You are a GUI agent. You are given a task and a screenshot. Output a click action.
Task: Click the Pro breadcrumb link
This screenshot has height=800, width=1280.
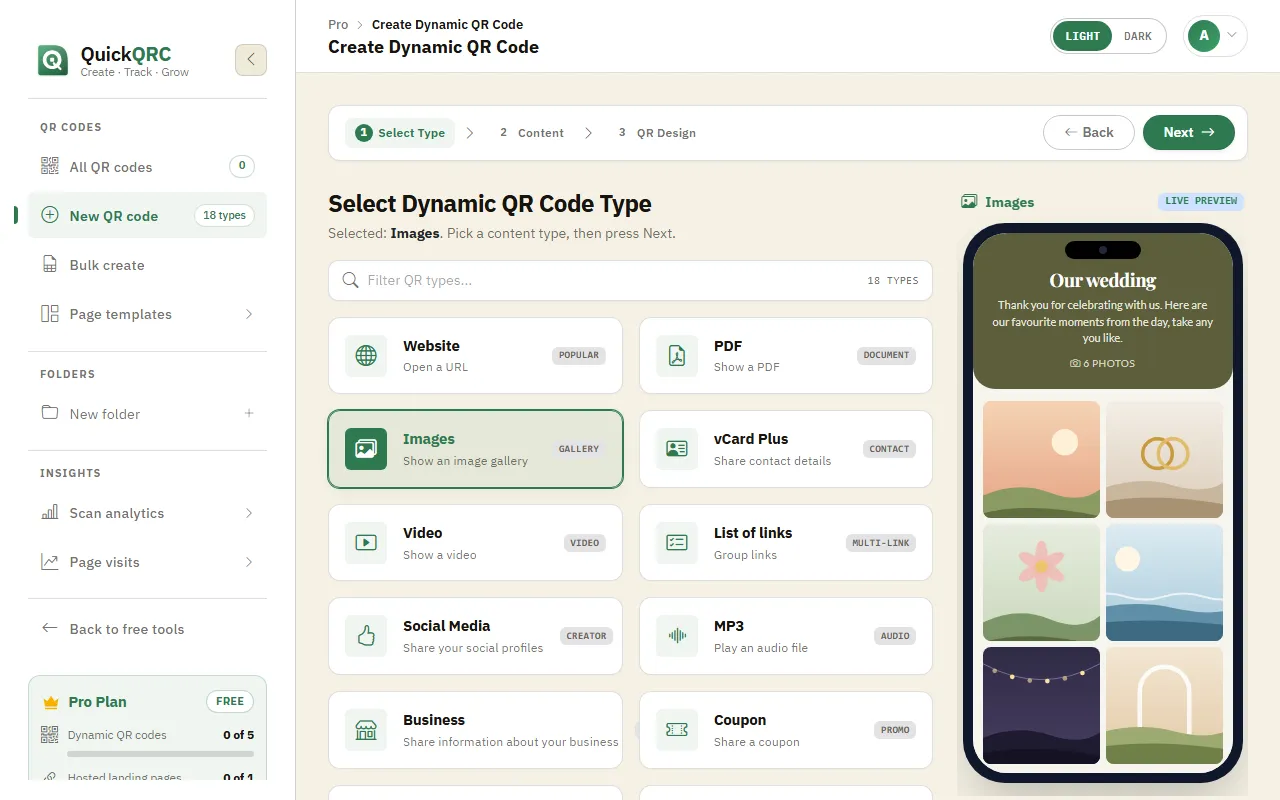point(338,24)
